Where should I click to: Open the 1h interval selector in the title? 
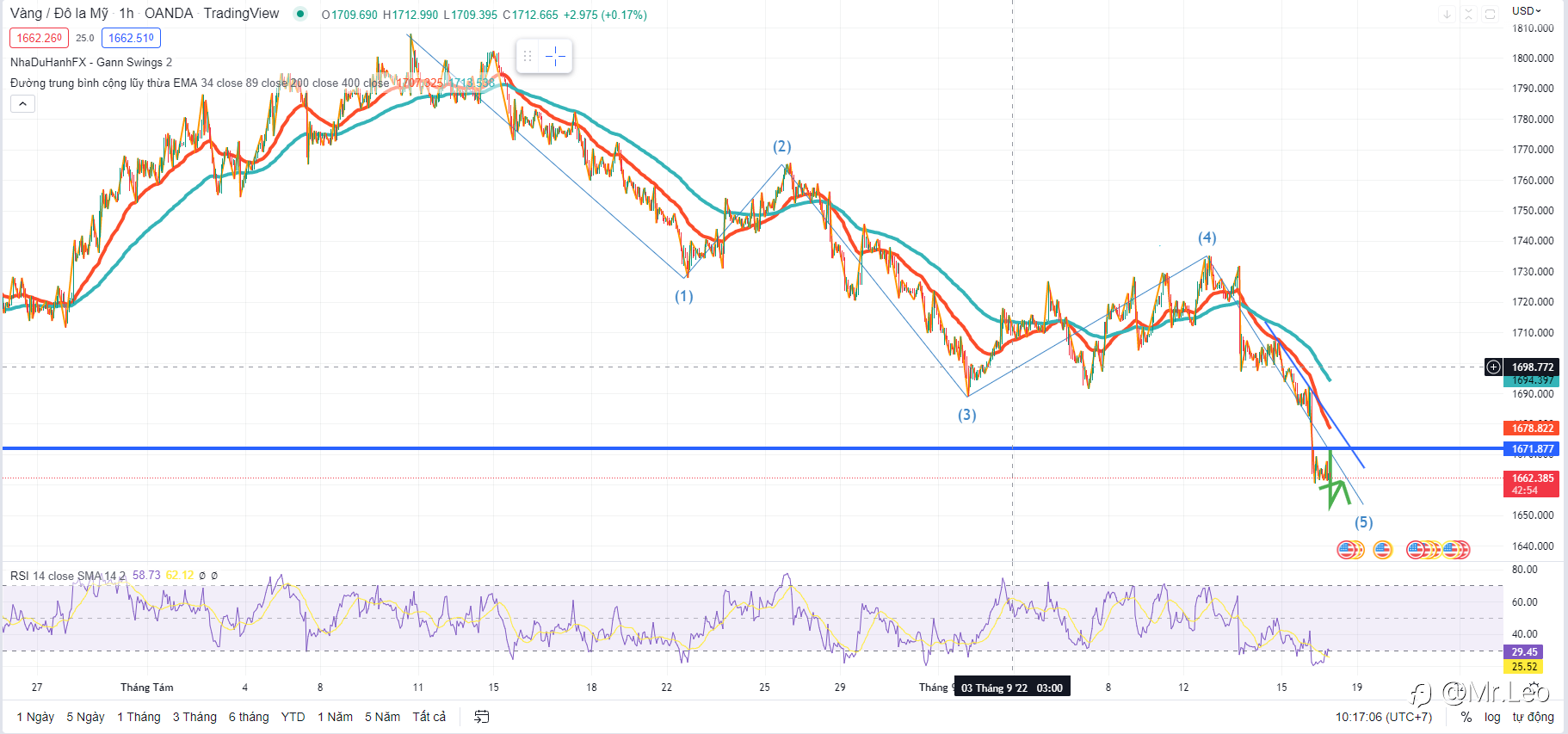127,14
